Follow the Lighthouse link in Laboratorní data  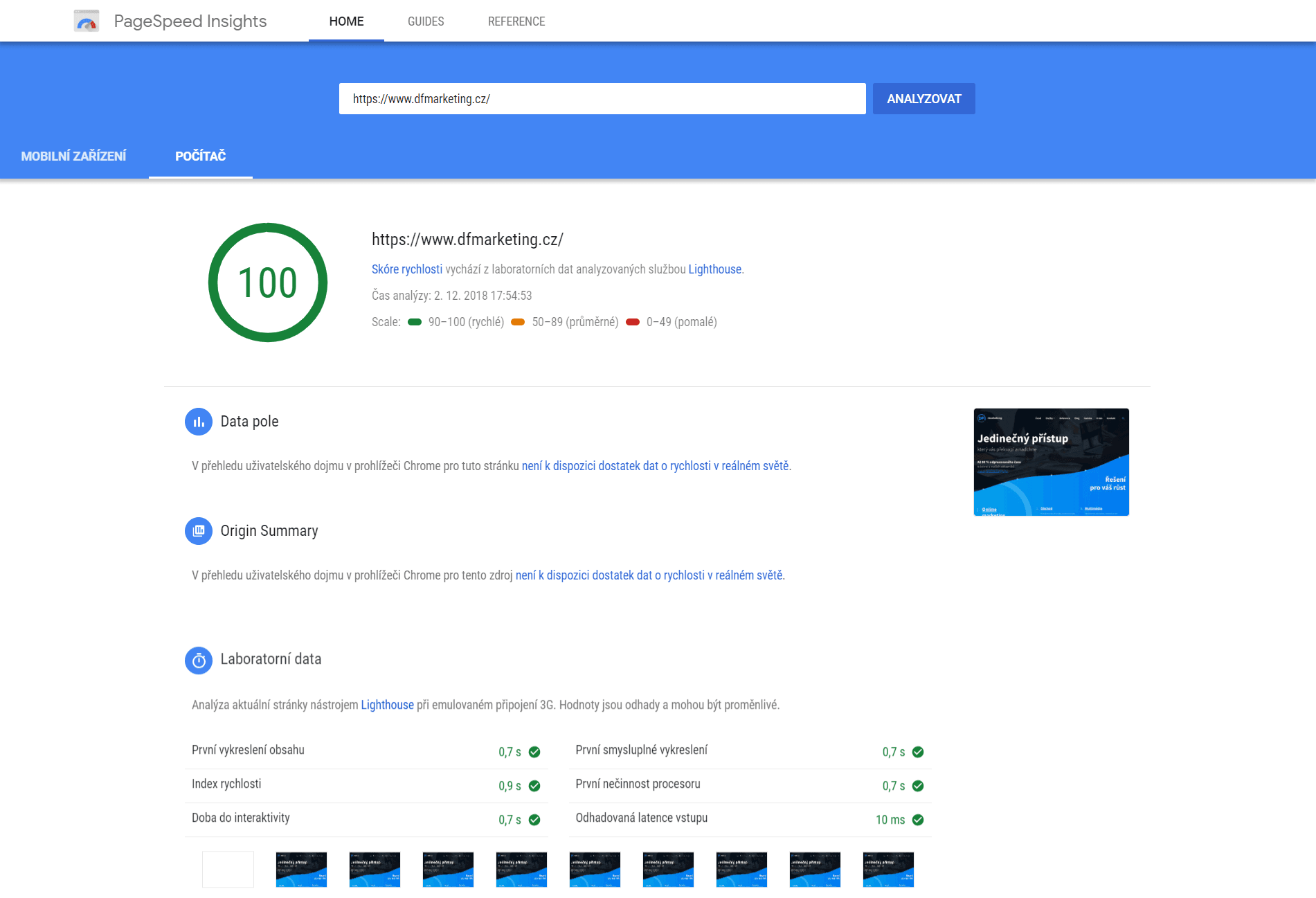click(387, 705)
